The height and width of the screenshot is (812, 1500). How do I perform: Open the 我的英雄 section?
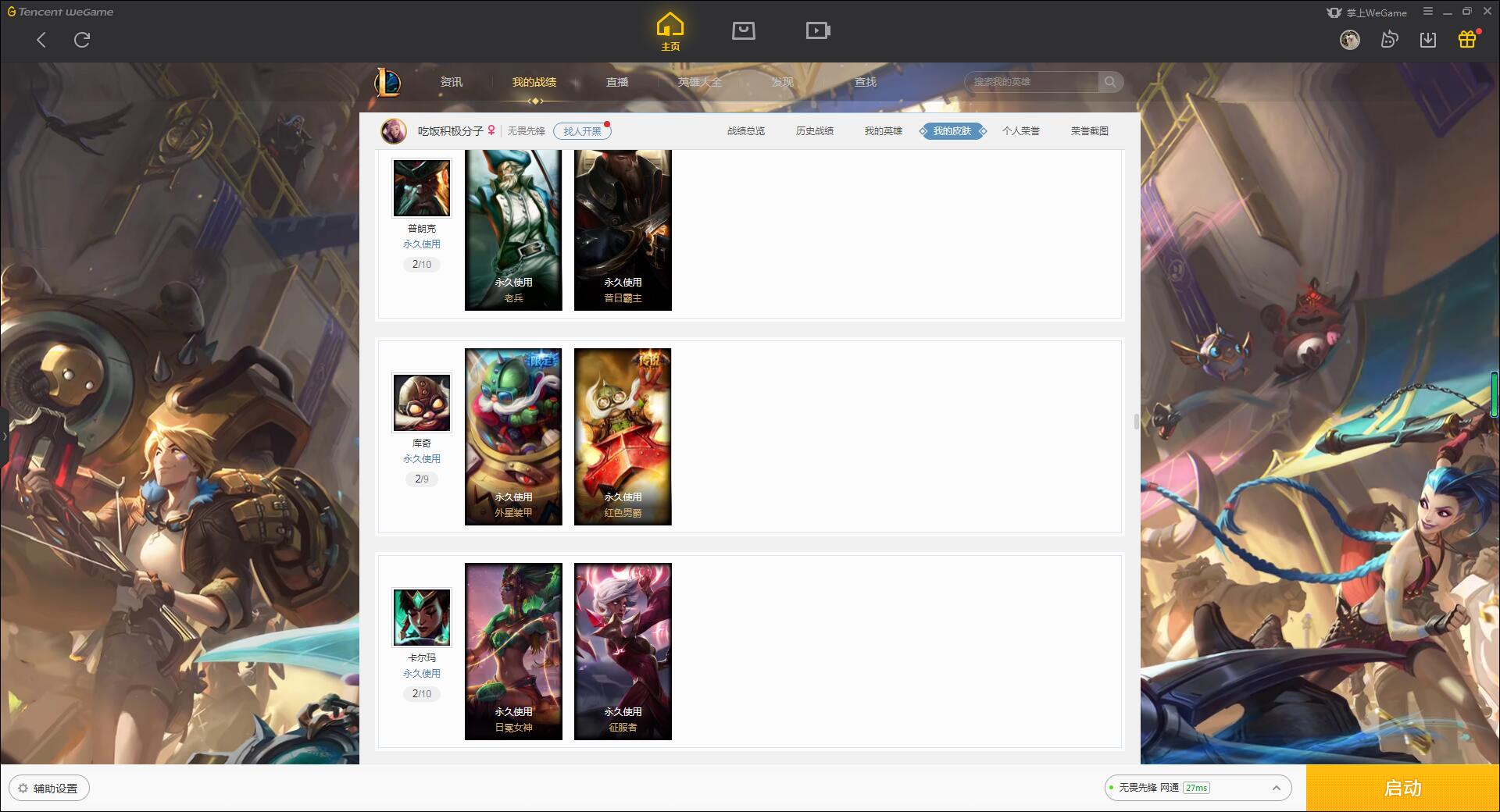(x=884, y=131)
